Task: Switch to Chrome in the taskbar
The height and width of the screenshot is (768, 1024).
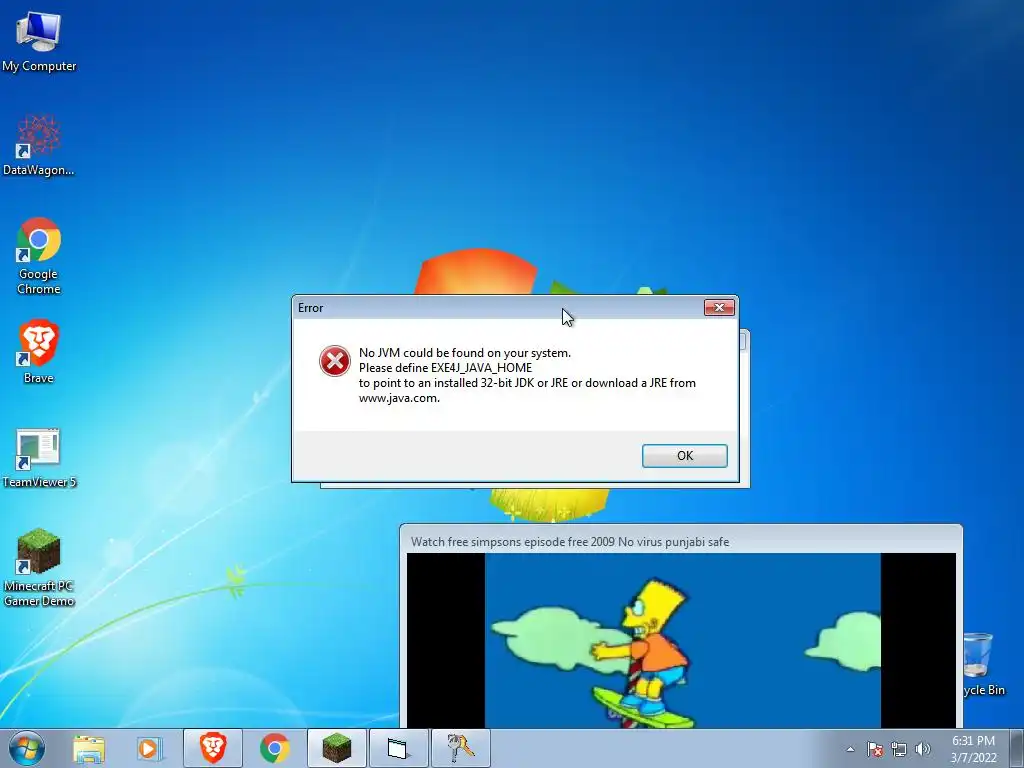Action: tap(275, 748)
